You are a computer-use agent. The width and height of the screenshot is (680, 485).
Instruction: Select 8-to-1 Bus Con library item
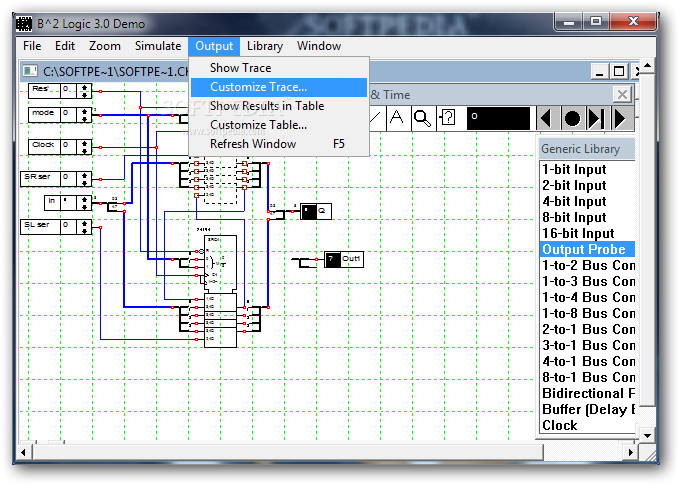(x=588, y=377)
